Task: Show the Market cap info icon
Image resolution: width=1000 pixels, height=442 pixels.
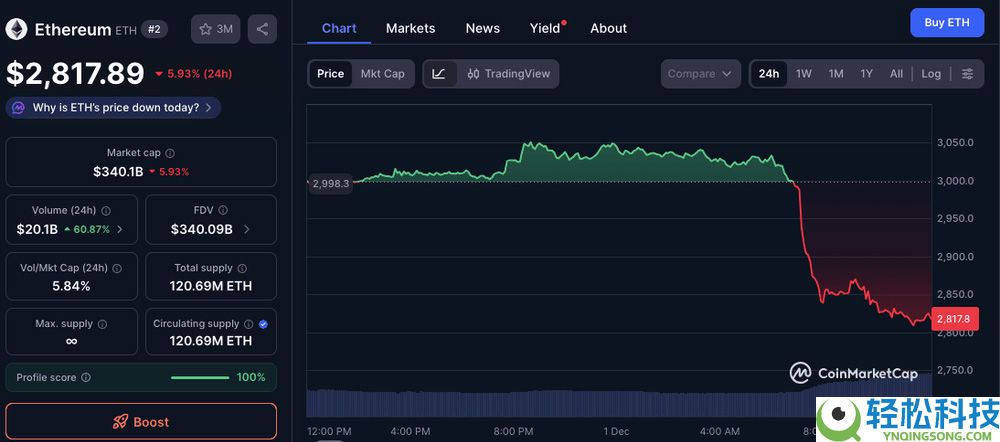Action: click(x=170, y=153)
